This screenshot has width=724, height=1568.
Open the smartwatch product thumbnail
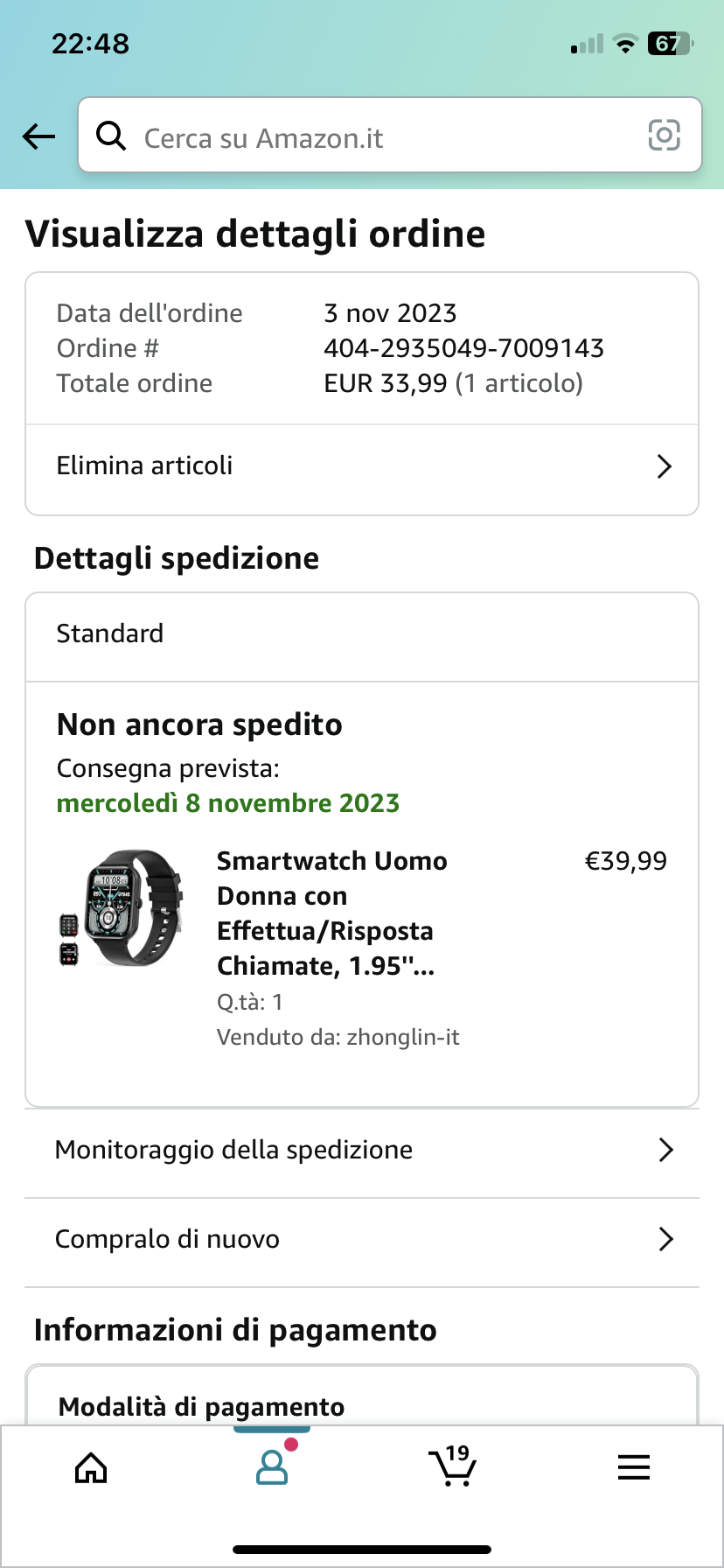tap(121, 907)
